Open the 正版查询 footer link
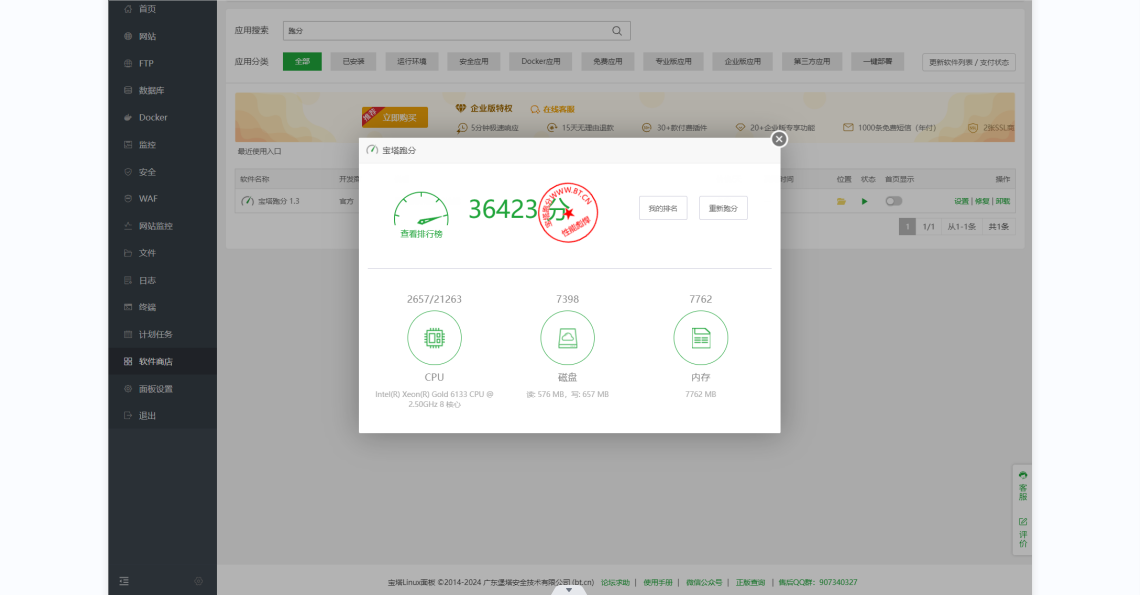 (x=750, y=583)
